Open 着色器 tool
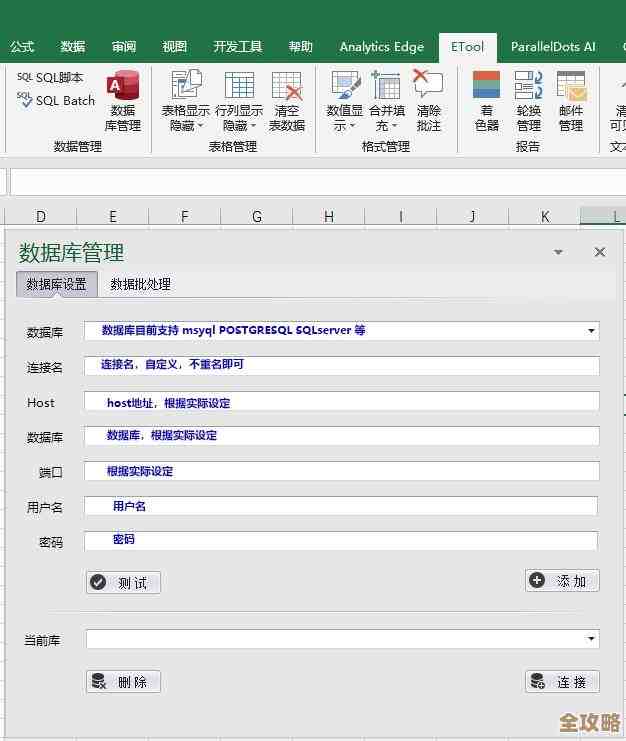The height and width of the screenshot is (741, 626). point(487,101)
